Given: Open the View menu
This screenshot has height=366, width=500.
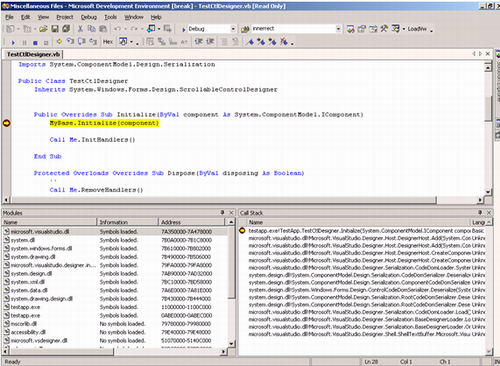Looking at the screenshot, I should click(x=43, y=17).
